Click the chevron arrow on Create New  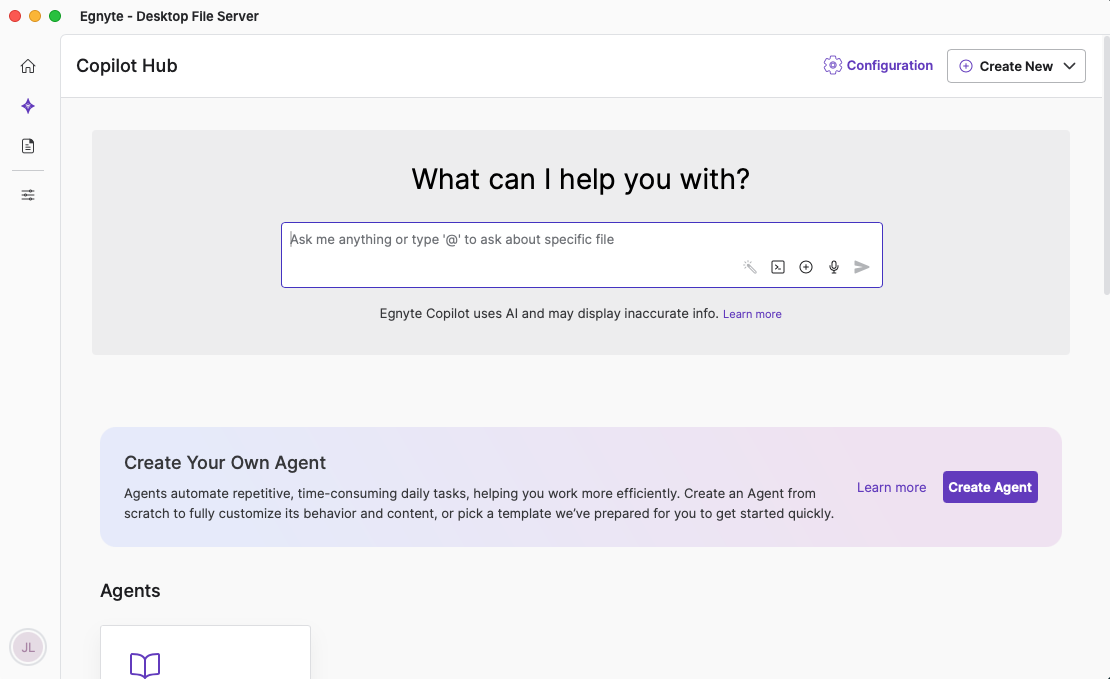pyautogui.click(x=1069, y=66)
